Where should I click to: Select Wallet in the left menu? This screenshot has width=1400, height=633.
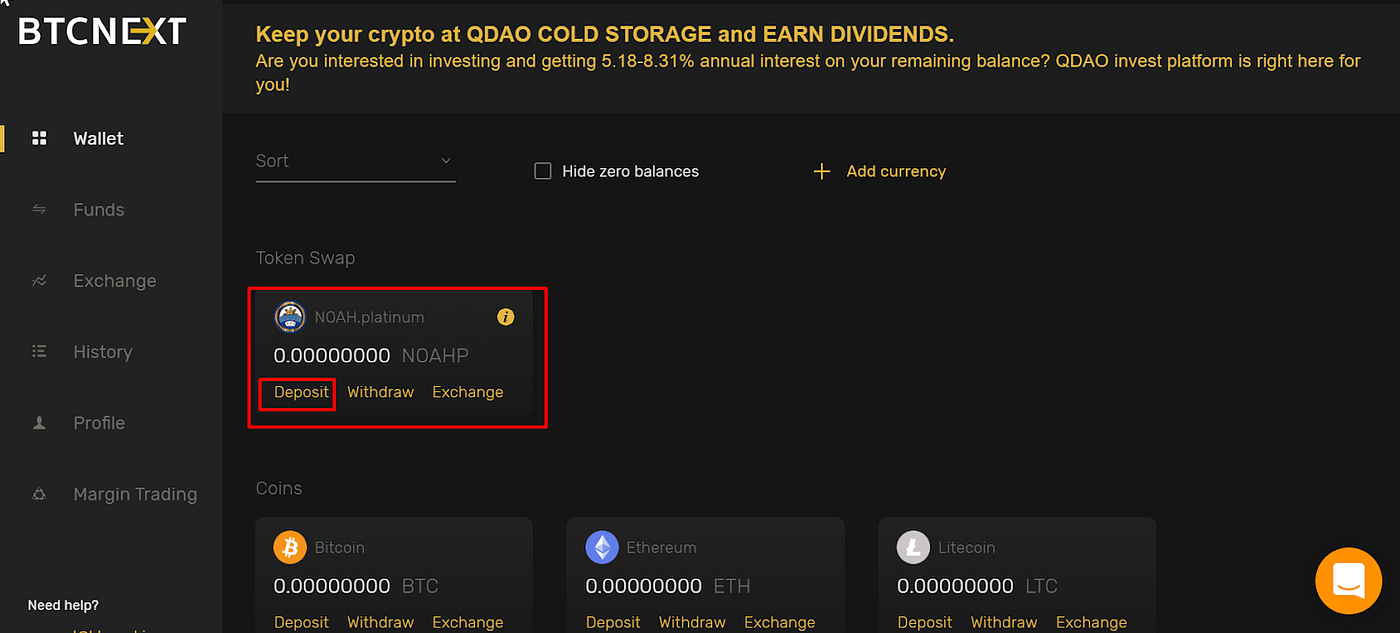[98, 137]
